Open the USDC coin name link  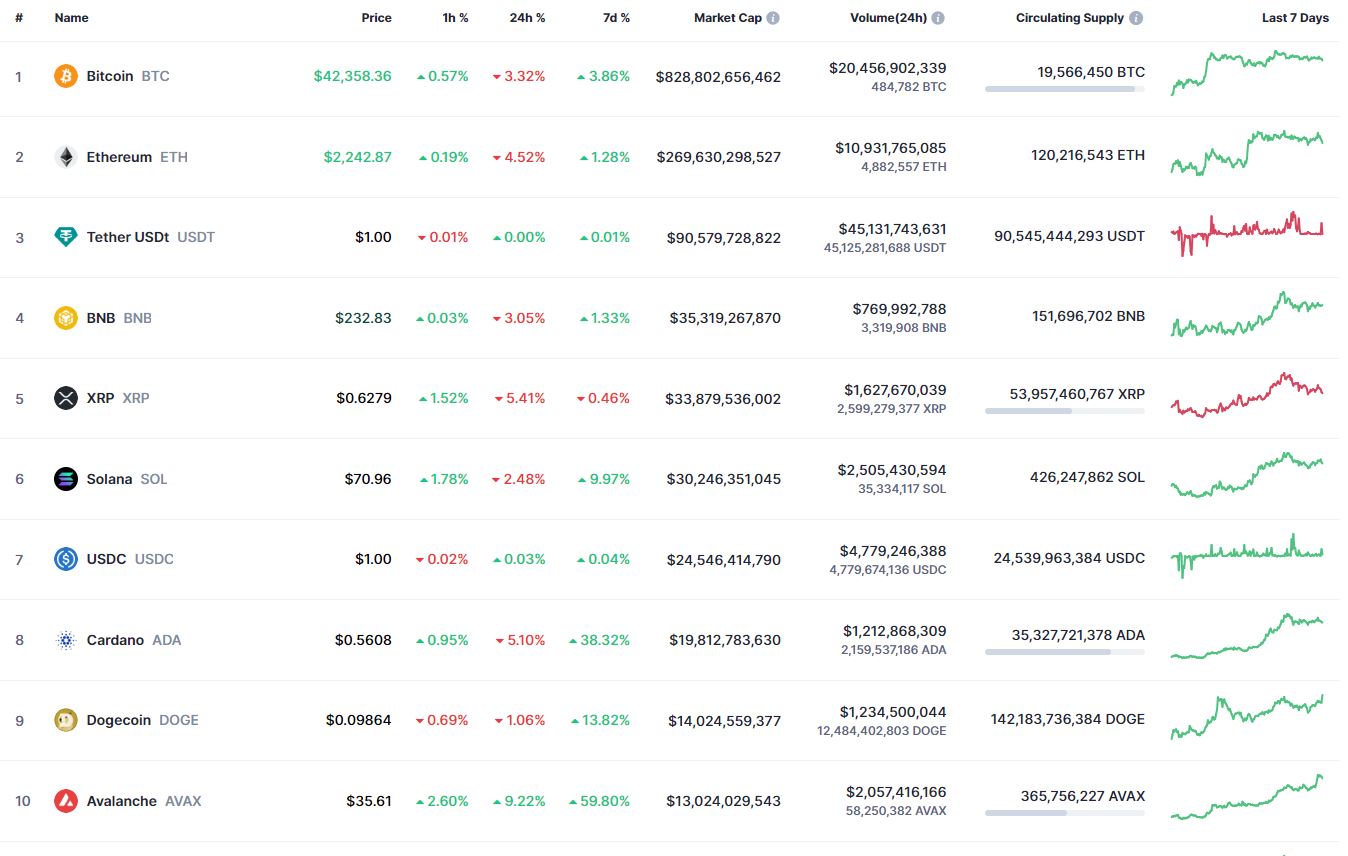click(106, 559)
